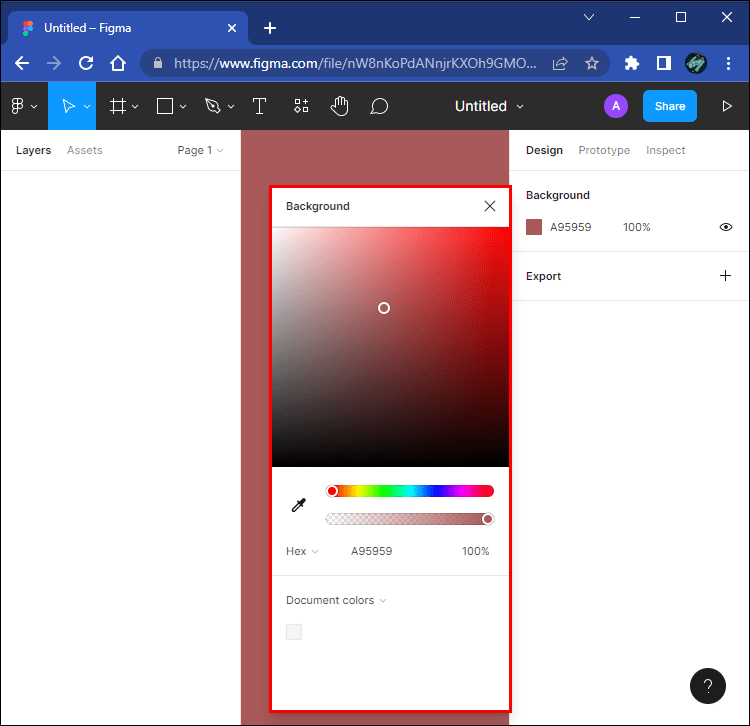Screen dimensions: 750x726
Task: Click the blue Share button
Action: tap(669, 106)
